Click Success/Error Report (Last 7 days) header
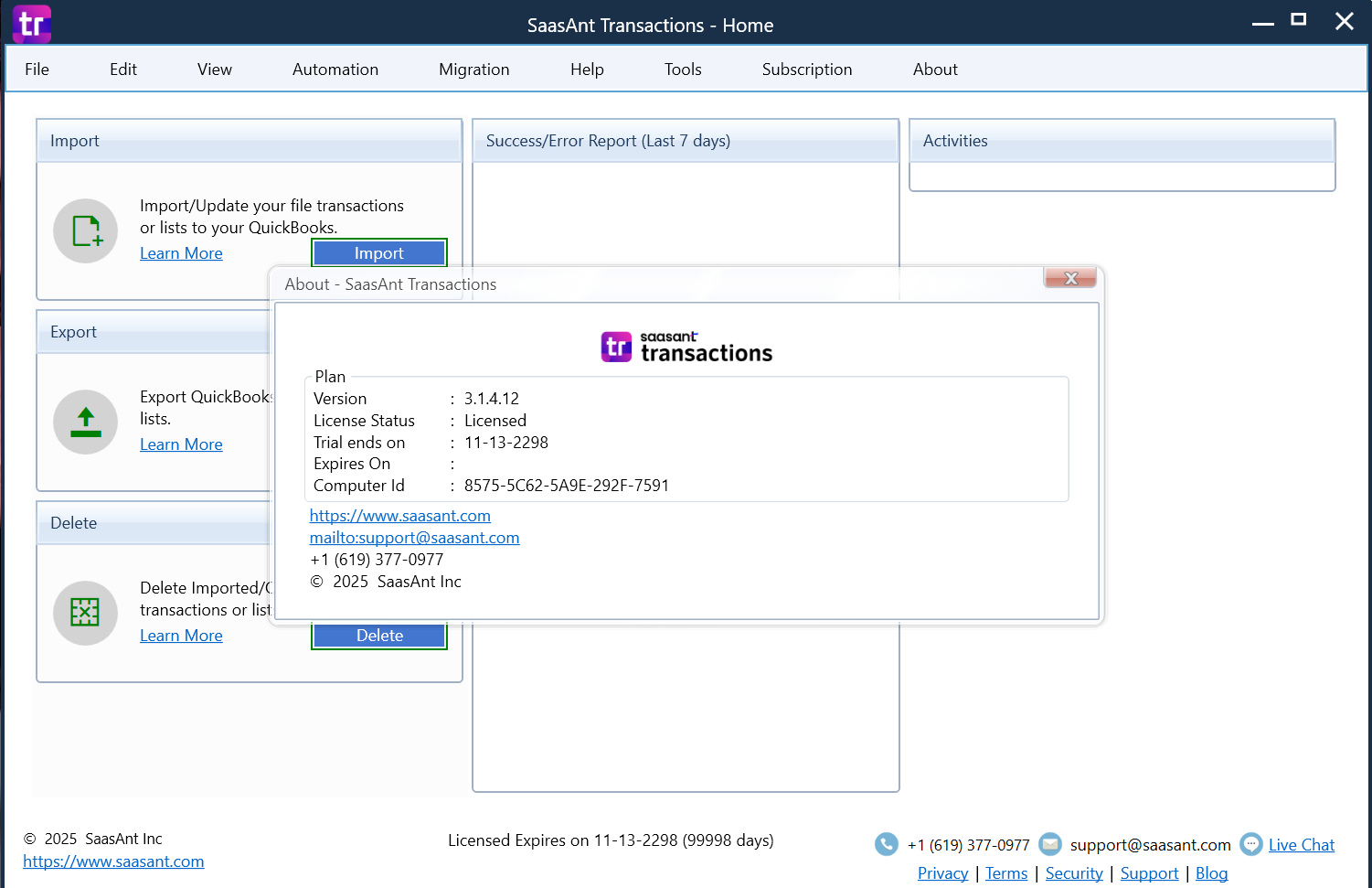Viewport: 1372px width, 888px height. point(686,141)
